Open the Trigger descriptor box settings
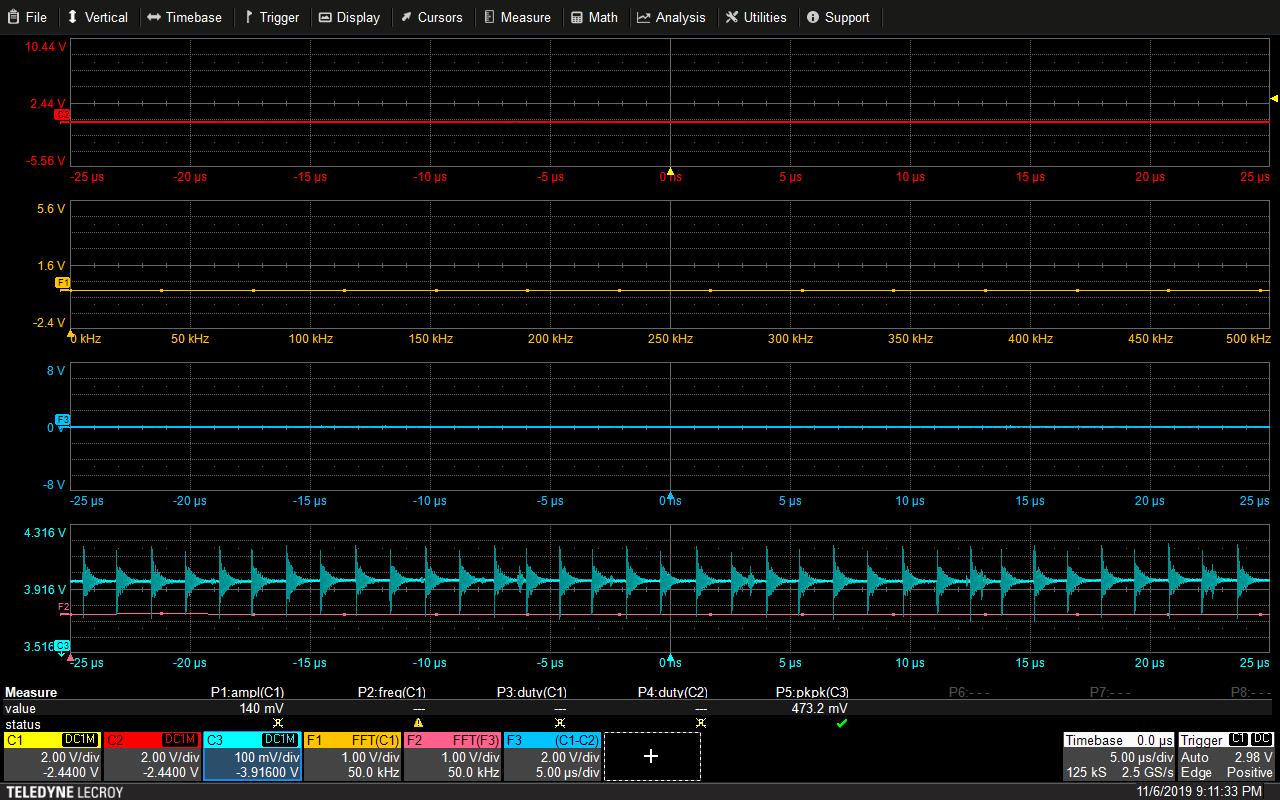 pyautogui.click(x=1226, y=756)
